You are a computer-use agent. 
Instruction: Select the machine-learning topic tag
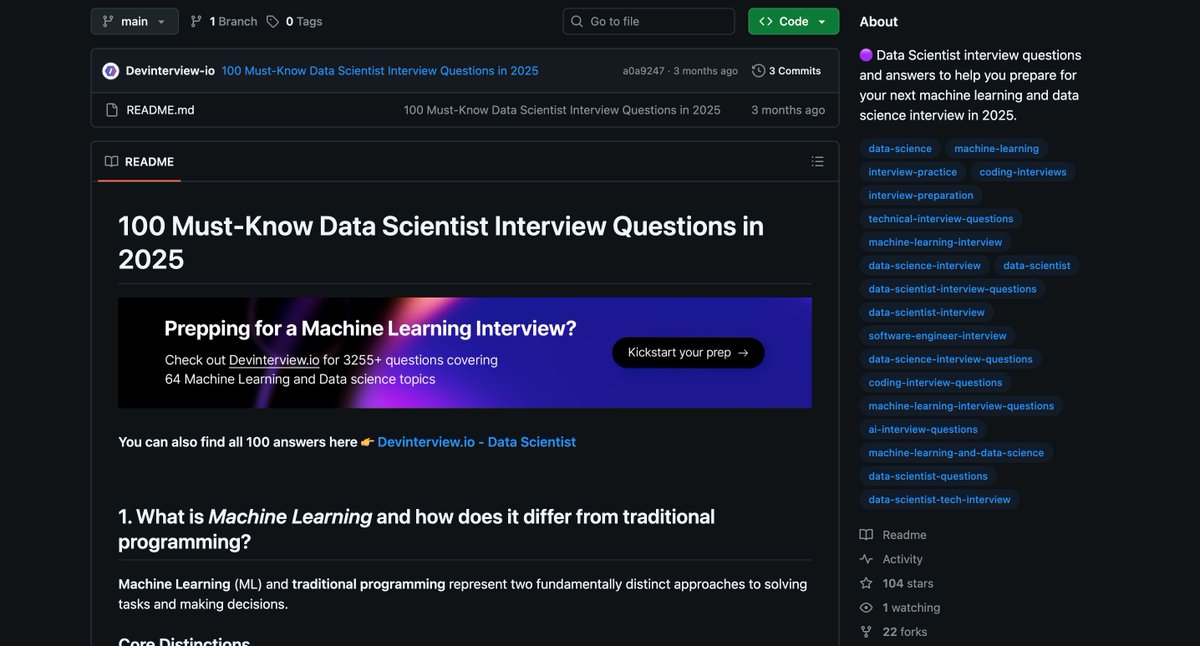[996, 147]
